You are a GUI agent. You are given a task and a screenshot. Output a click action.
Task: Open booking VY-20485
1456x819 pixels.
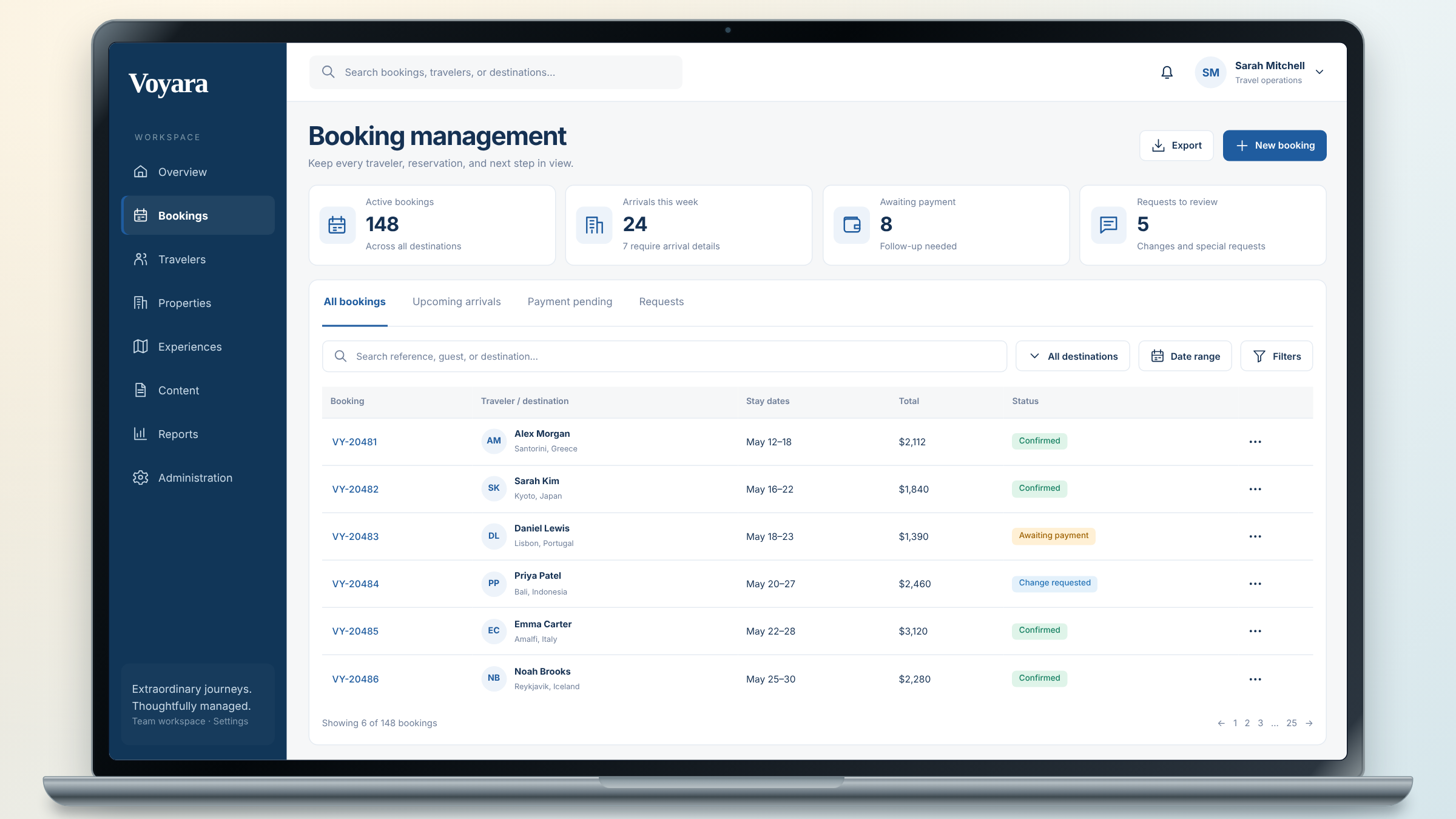[355, 631]
